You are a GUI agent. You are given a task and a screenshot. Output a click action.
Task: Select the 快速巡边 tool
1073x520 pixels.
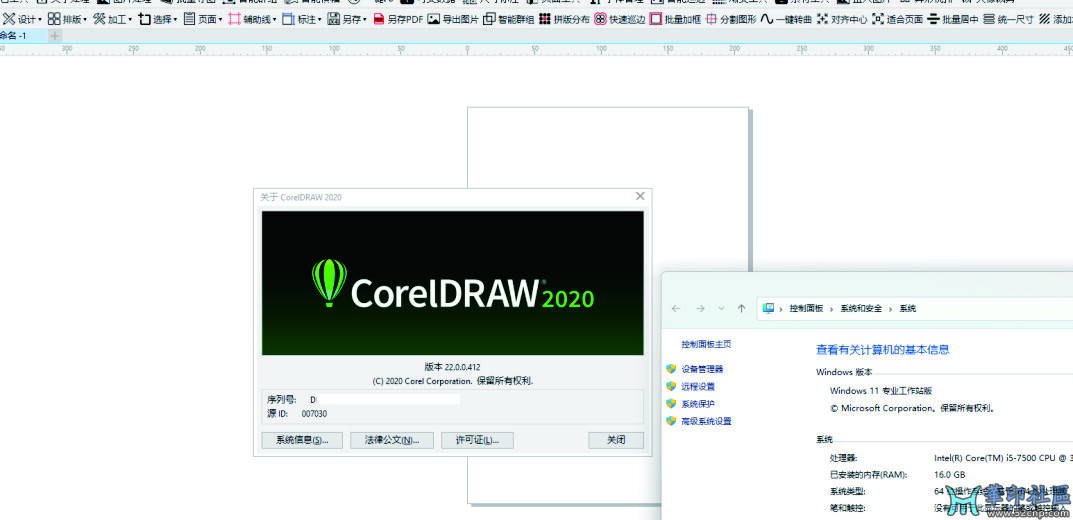(x=619, y=19)
